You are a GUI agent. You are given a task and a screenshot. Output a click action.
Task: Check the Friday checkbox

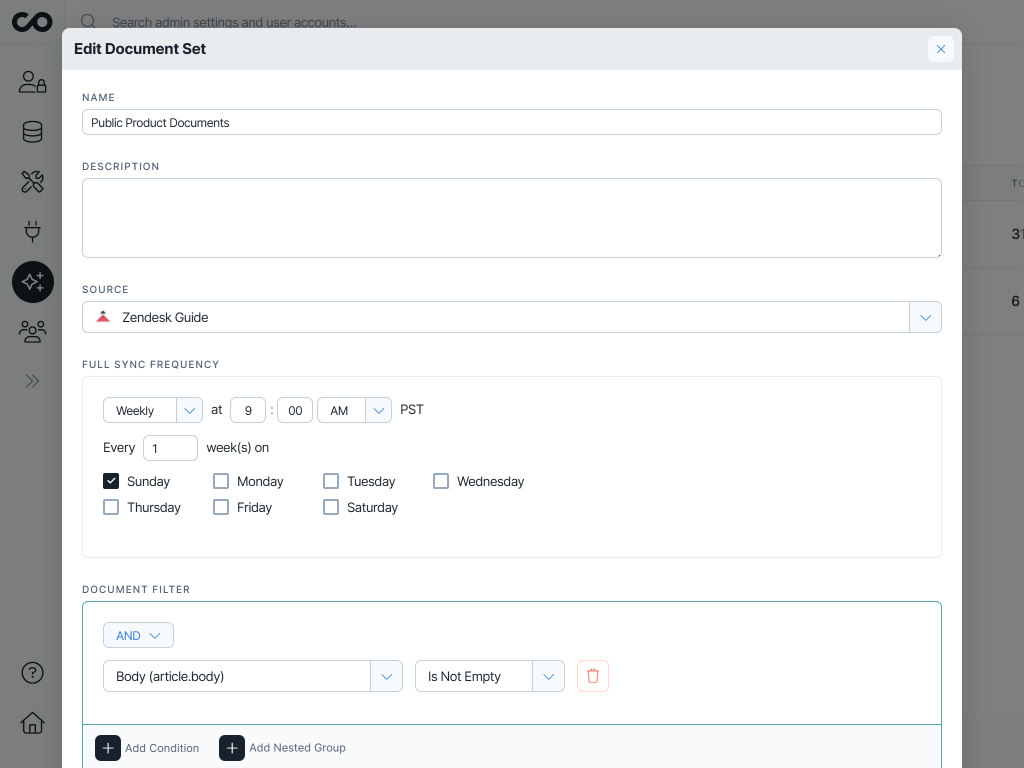(x=221, y=507)
